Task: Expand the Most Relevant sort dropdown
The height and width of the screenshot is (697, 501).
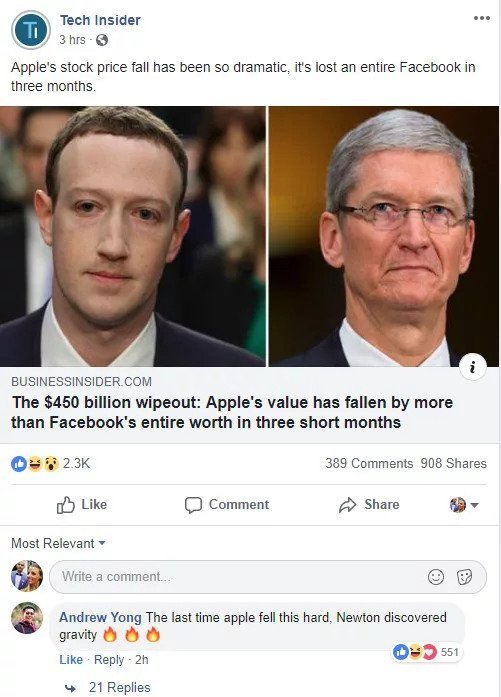Action: click(x=58, y=543)
